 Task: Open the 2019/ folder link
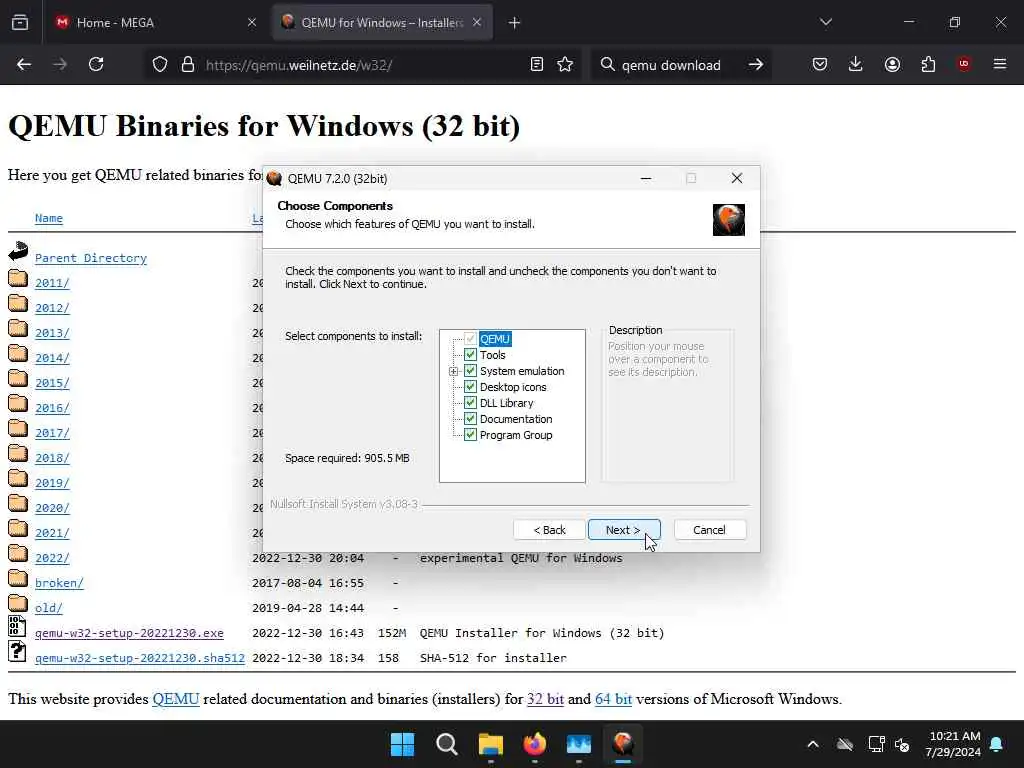(52, 483)
